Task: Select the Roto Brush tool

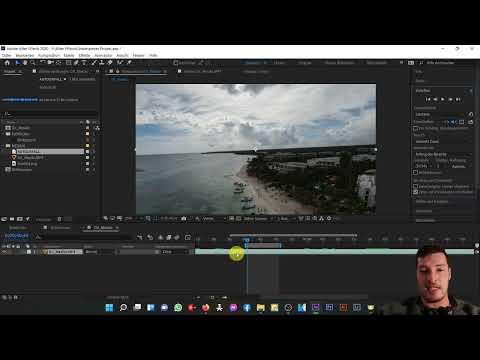Action: (x=120, y=63)
